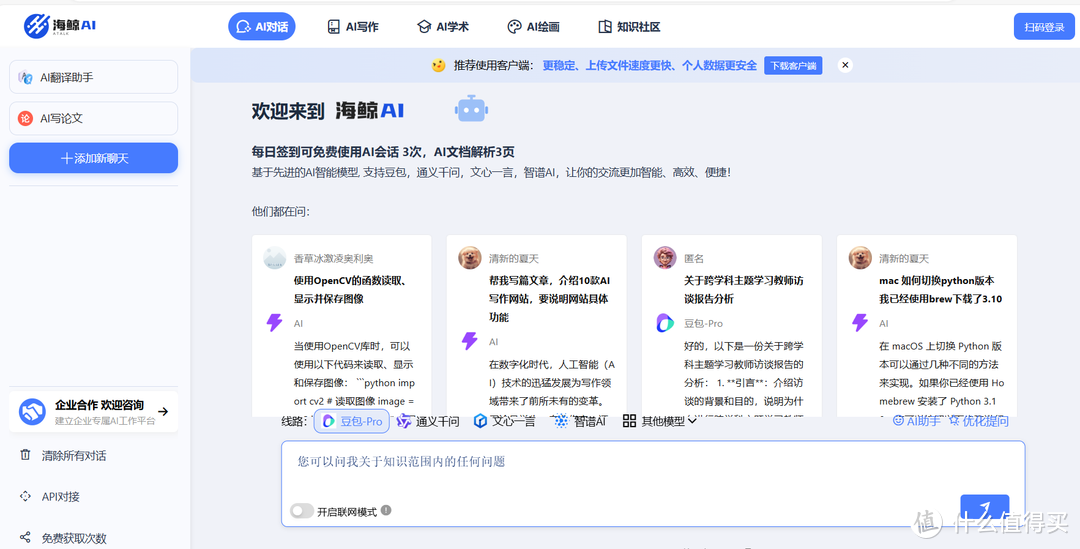This screenshot has height=549, width=1080.
Task: Open 免费获取次数
Action: tap(74, 538)
